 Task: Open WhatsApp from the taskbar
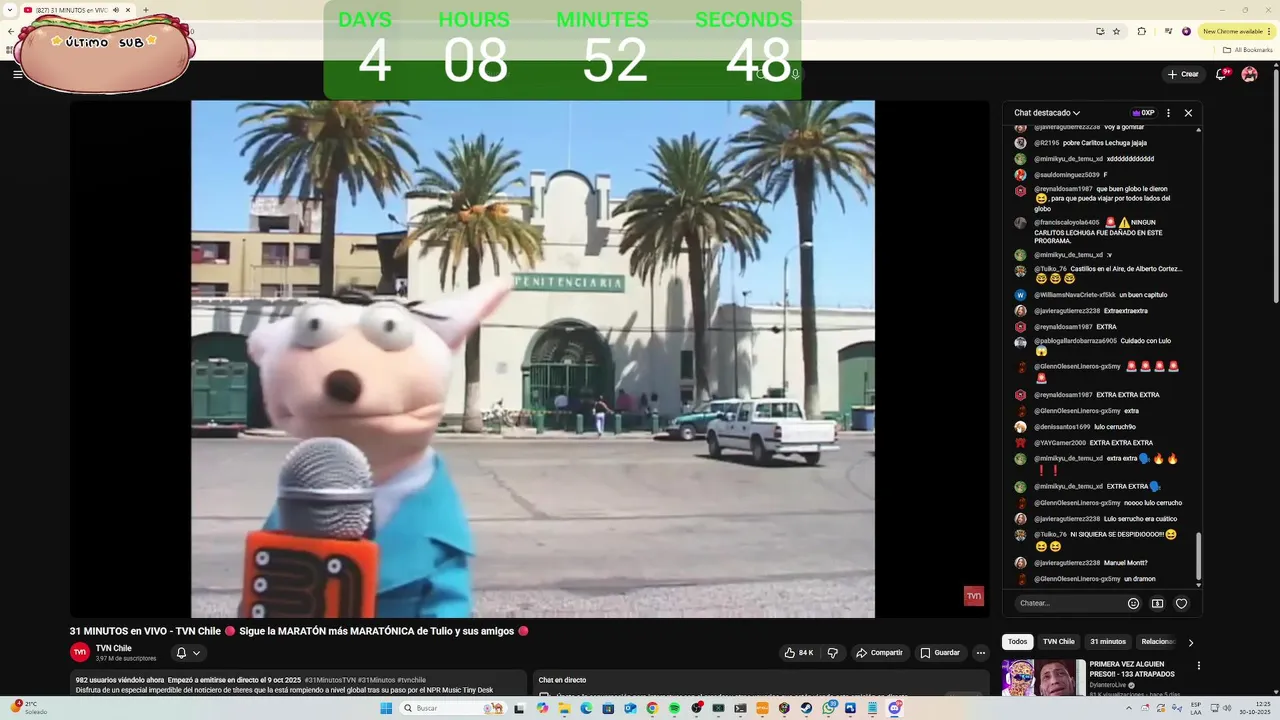coord(829,708)
